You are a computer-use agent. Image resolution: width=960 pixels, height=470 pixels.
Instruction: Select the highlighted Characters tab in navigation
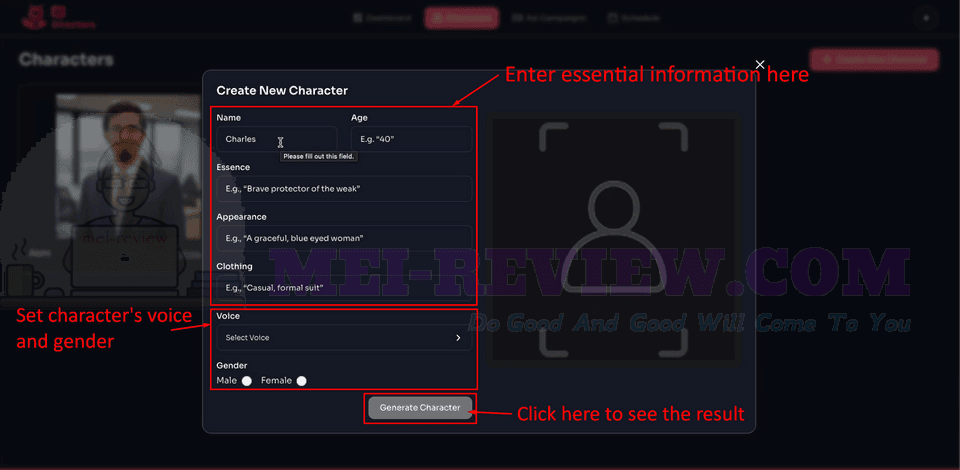462,18
